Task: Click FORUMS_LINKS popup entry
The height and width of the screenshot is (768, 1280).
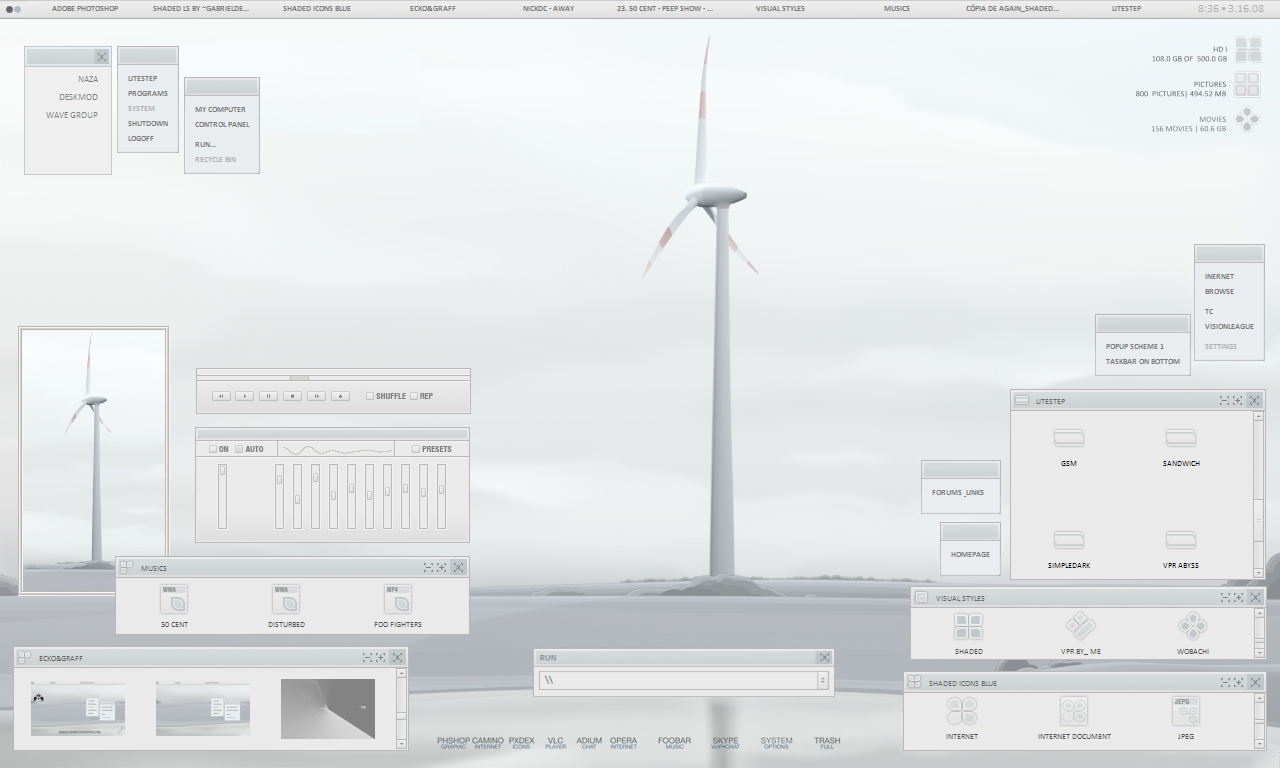Action: point(958,491)
